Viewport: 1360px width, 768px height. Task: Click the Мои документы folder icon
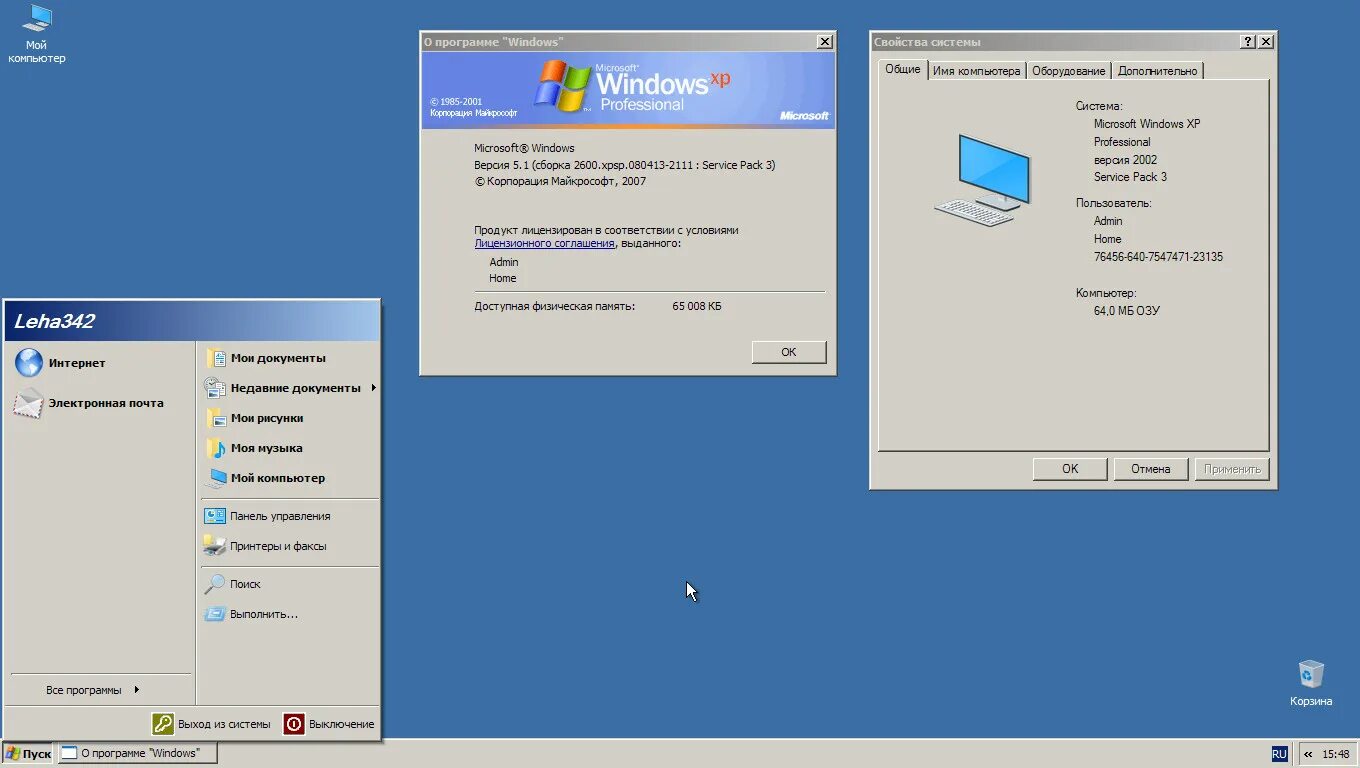point(215,358)
